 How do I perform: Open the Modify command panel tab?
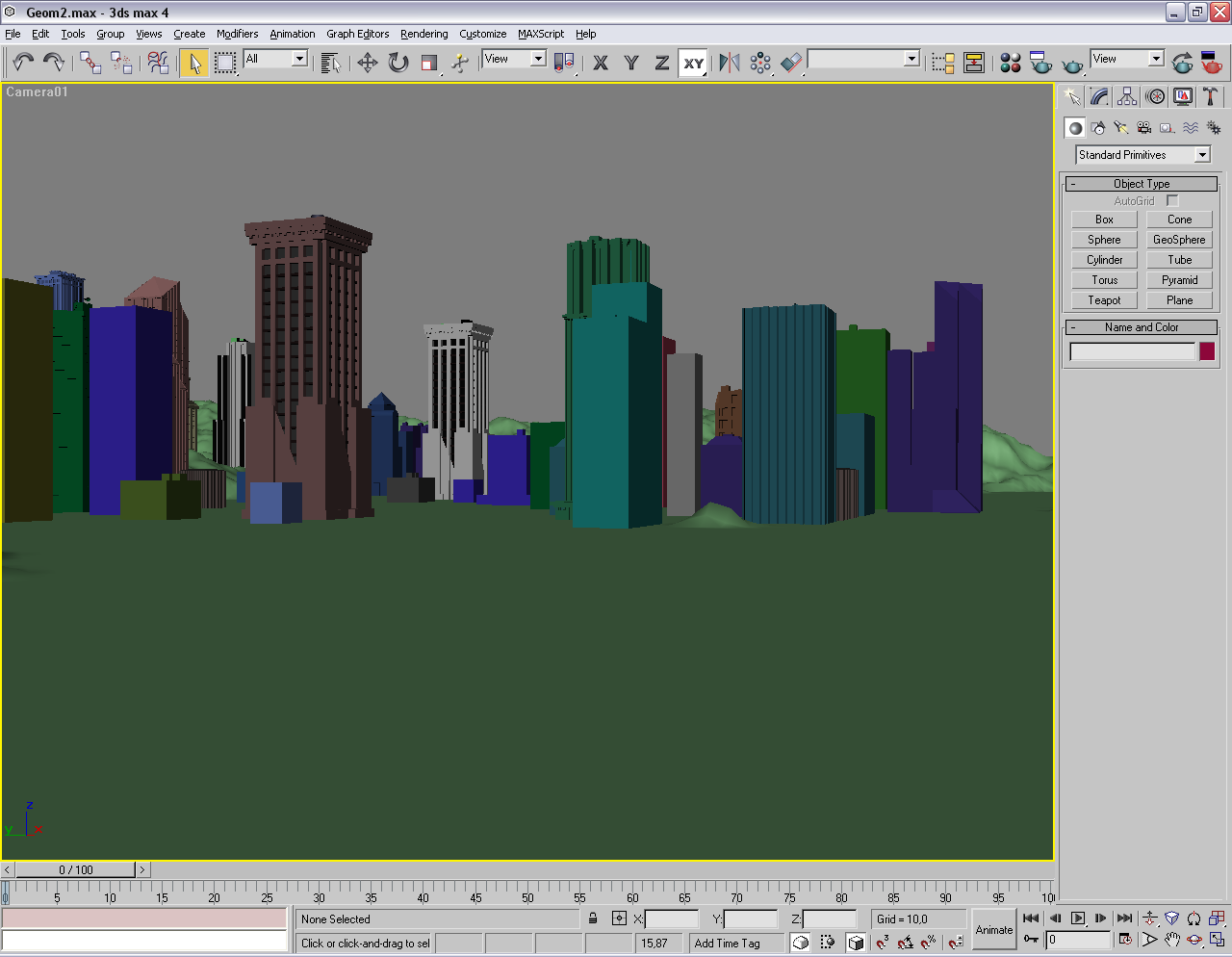pyautogui.click(x=1099, y=96)
